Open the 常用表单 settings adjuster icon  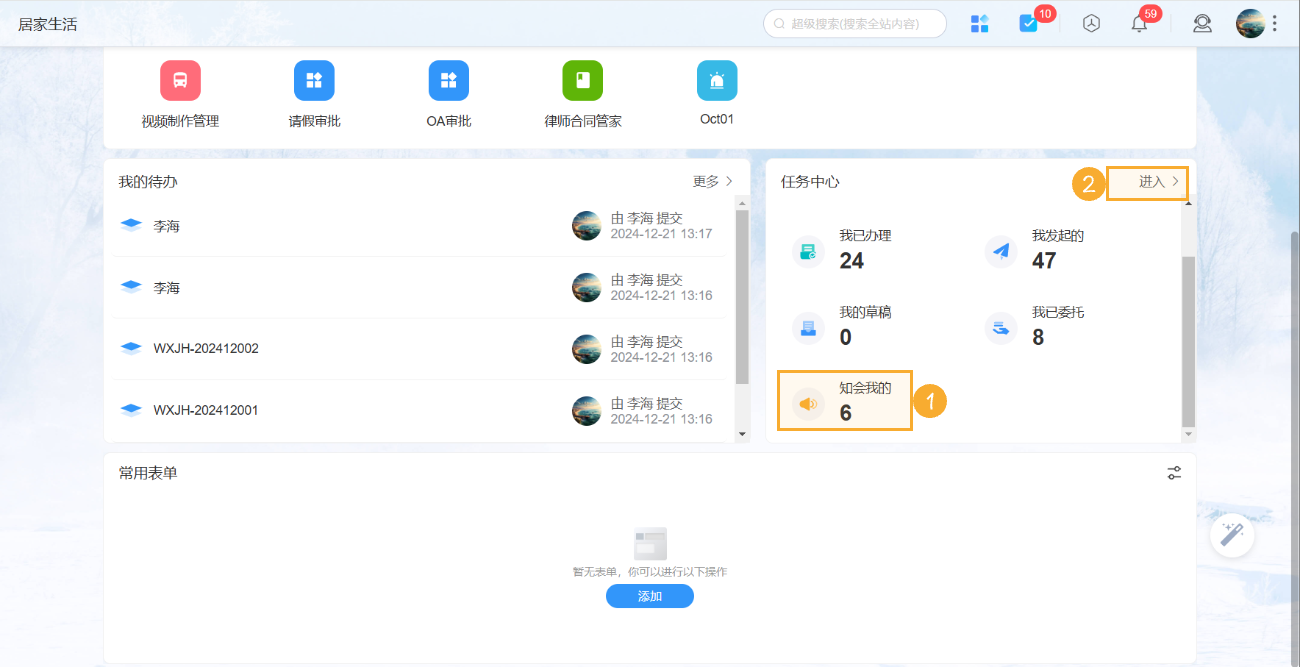click(x=1174, y=472)
